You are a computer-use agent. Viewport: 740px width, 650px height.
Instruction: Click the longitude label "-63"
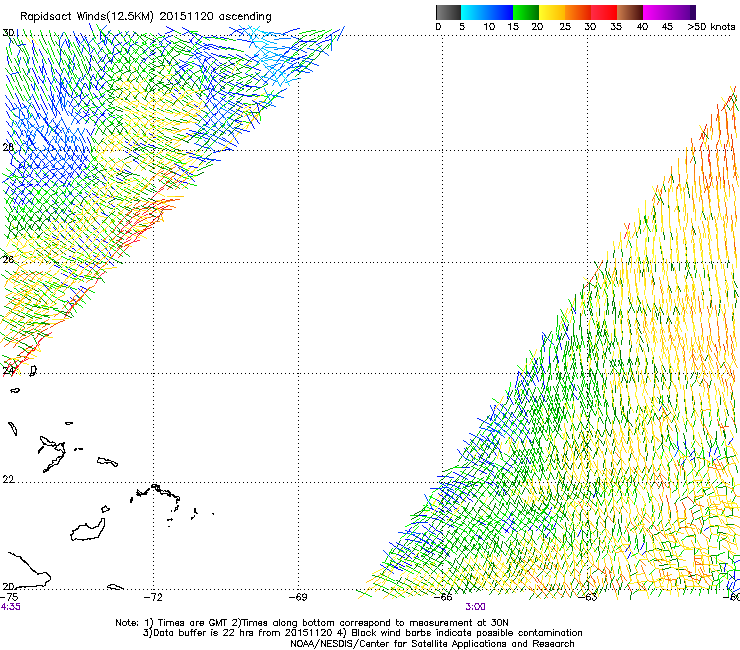coord(588,597)
